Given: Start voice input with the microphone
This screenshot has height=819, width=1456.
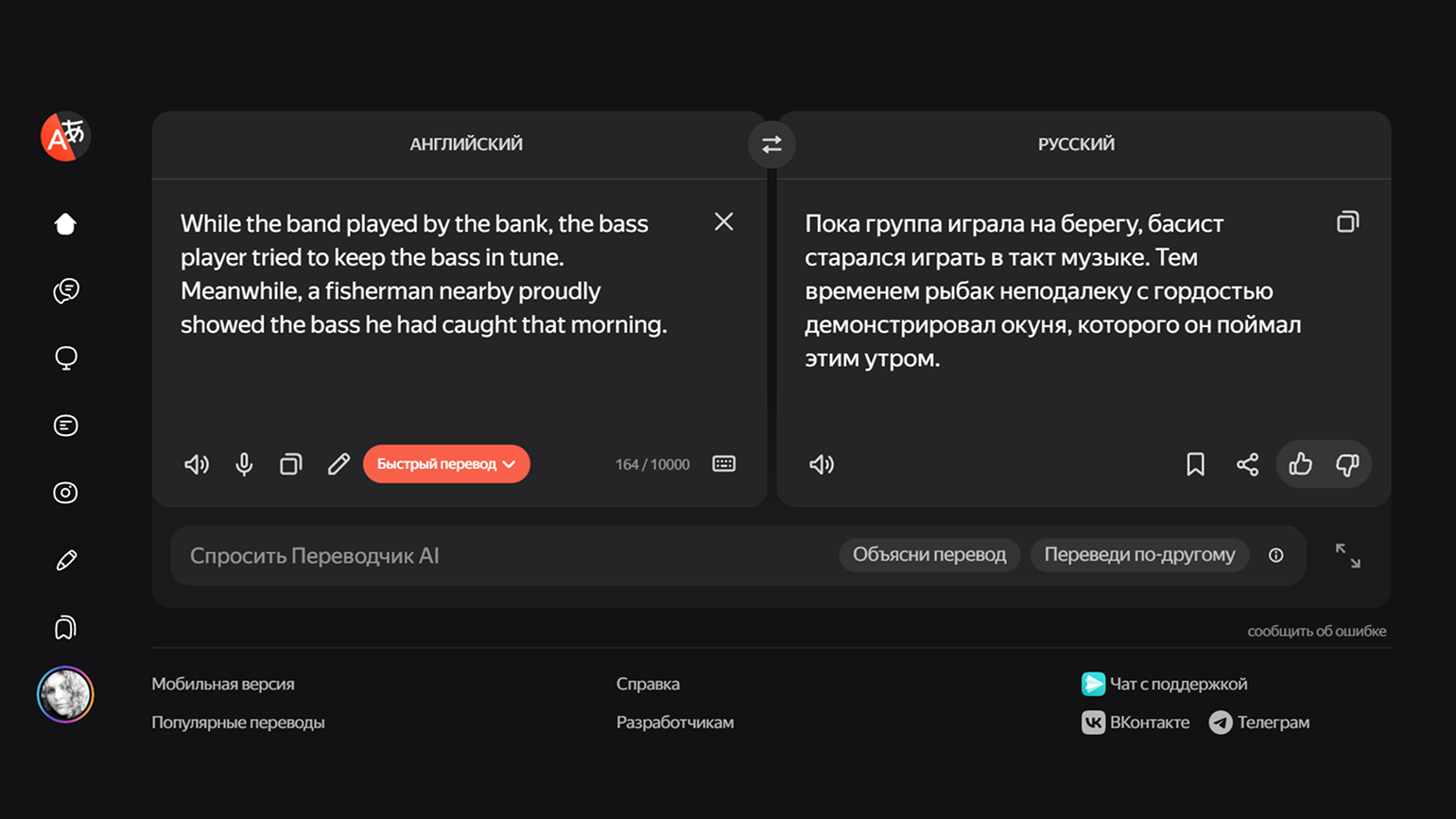Looking at the screenshot, I should (x=244, y=464).
